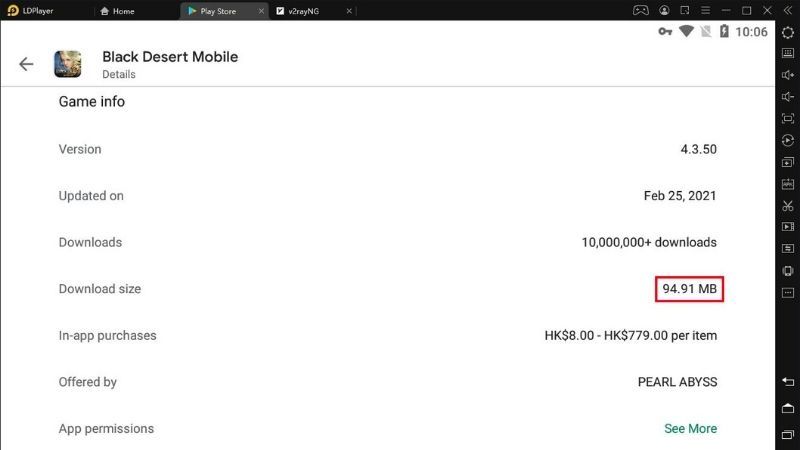Screen dimensions: 800x450
Task: Click See More for App permissions
Action: (x=690, y=428)
